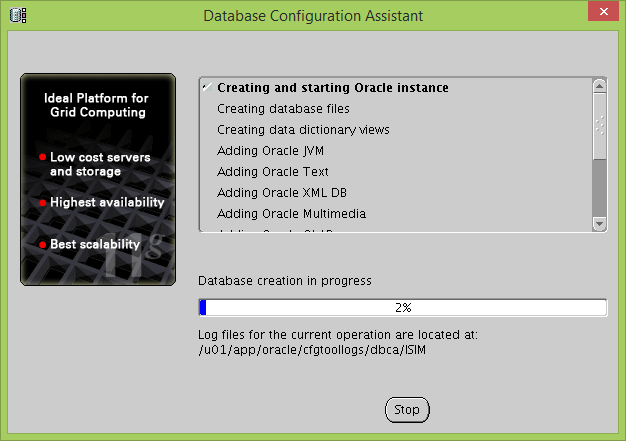
Task: Click the steps list scrollbar thumb
Action: tap(599, 125)
